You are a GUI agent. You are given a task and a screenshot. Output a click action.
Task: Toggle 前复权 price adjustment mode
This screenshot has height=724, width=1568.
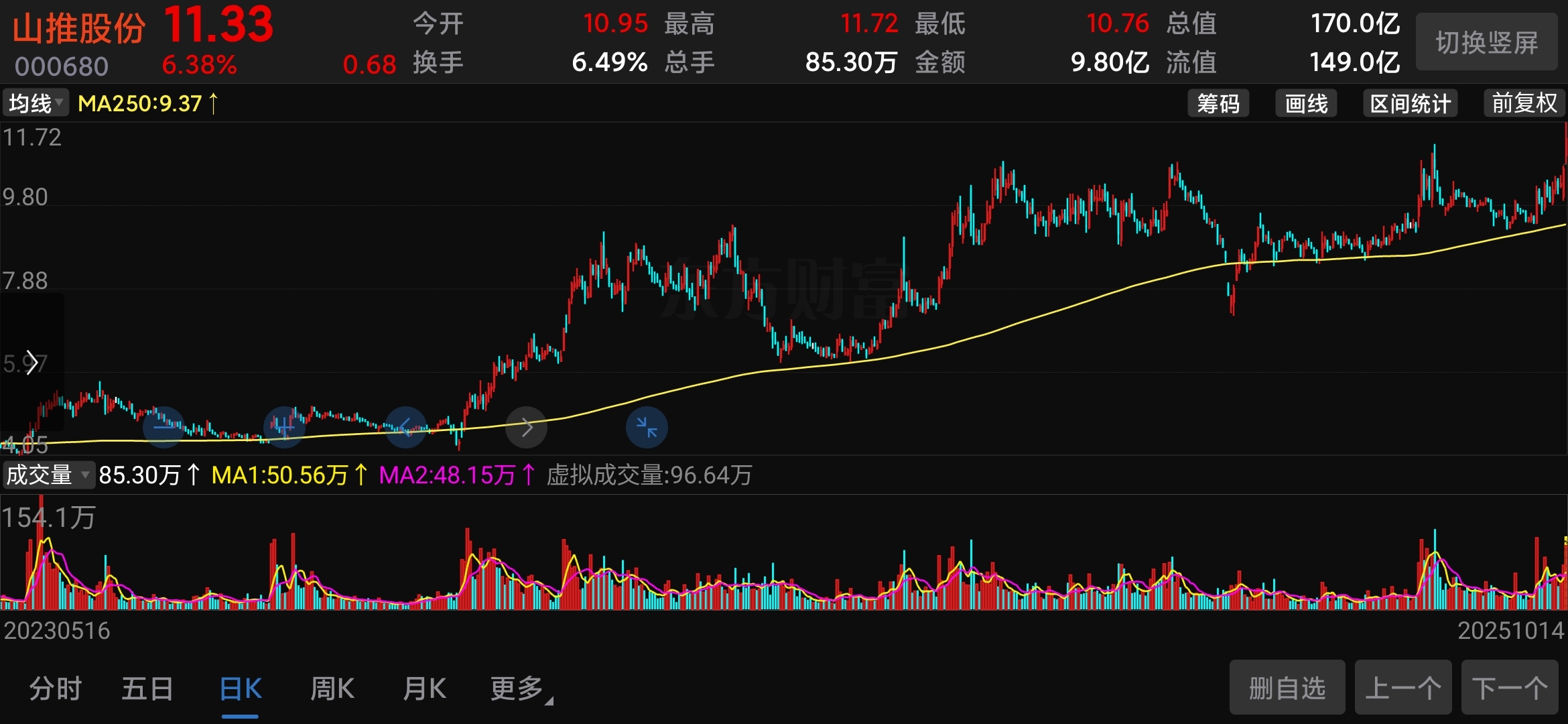coord(1524,104)
